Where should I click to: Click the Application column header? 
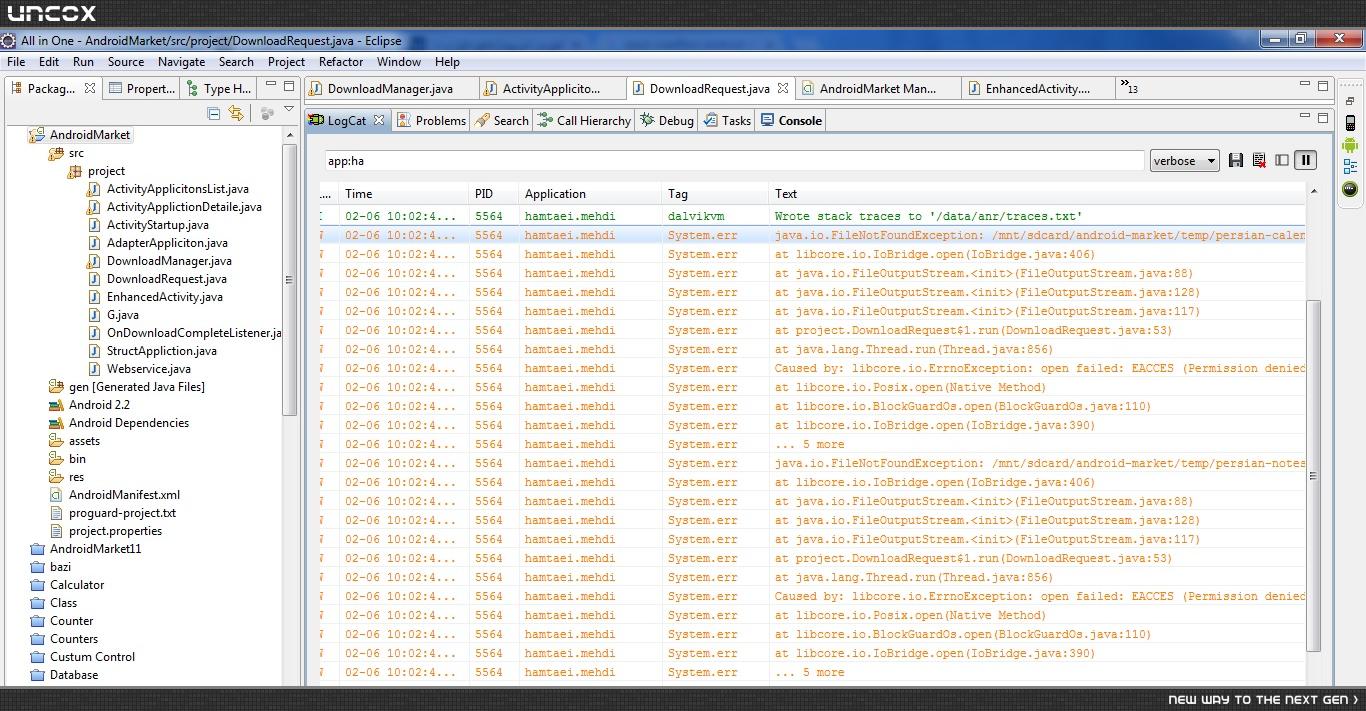pos(591,194)
